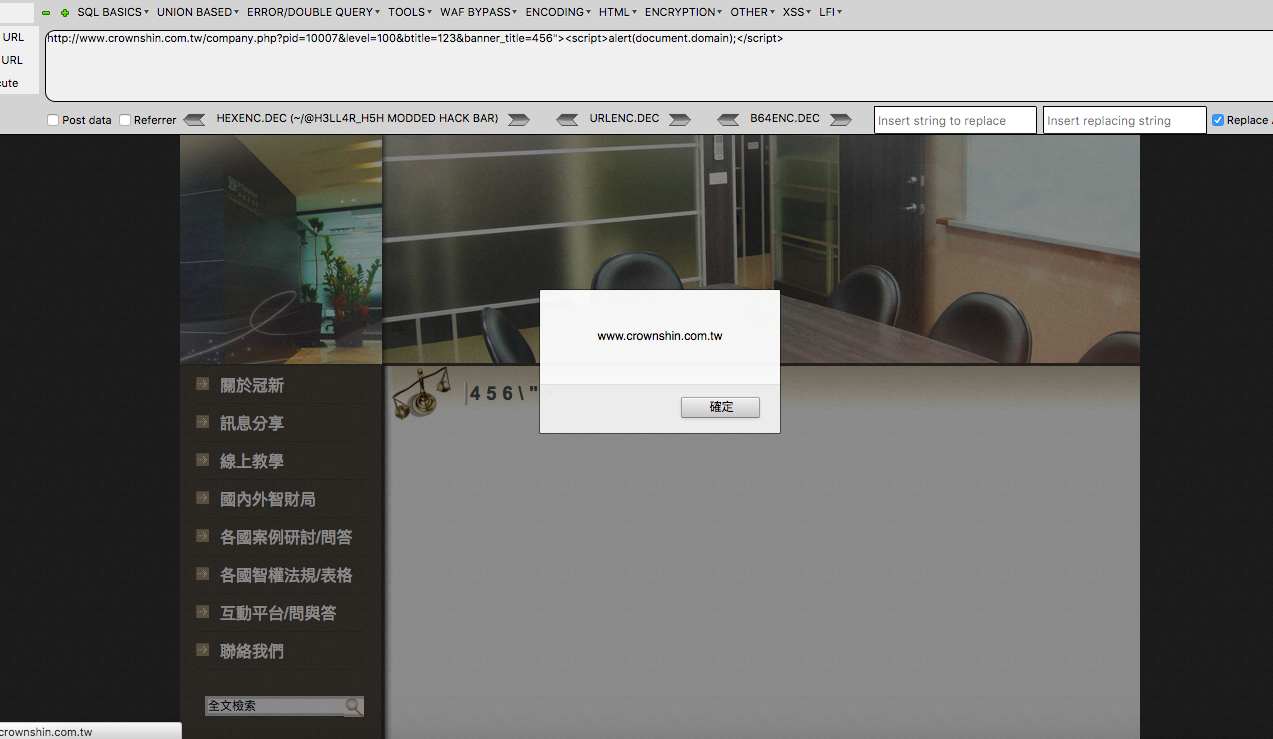Click the green minus icon in HackBar
Screen dimensions: 1273x739
coord(46,13)
